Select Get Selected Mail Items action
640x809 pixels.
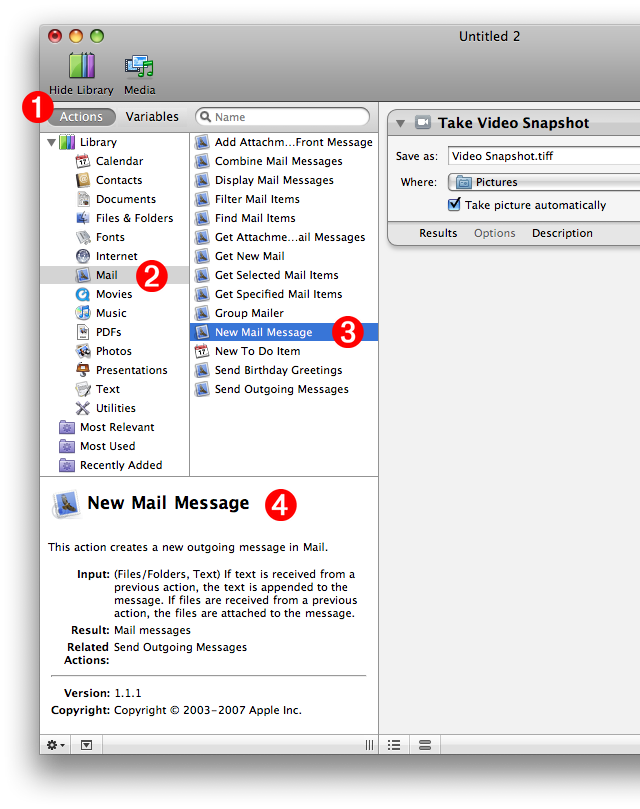click(284, 275)
